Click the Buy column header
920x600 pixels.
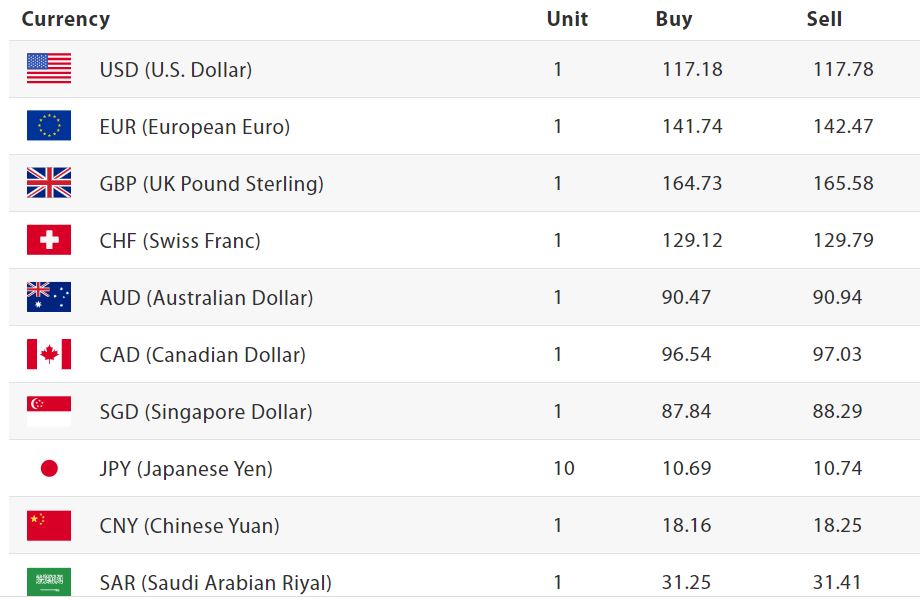[674, 19]
